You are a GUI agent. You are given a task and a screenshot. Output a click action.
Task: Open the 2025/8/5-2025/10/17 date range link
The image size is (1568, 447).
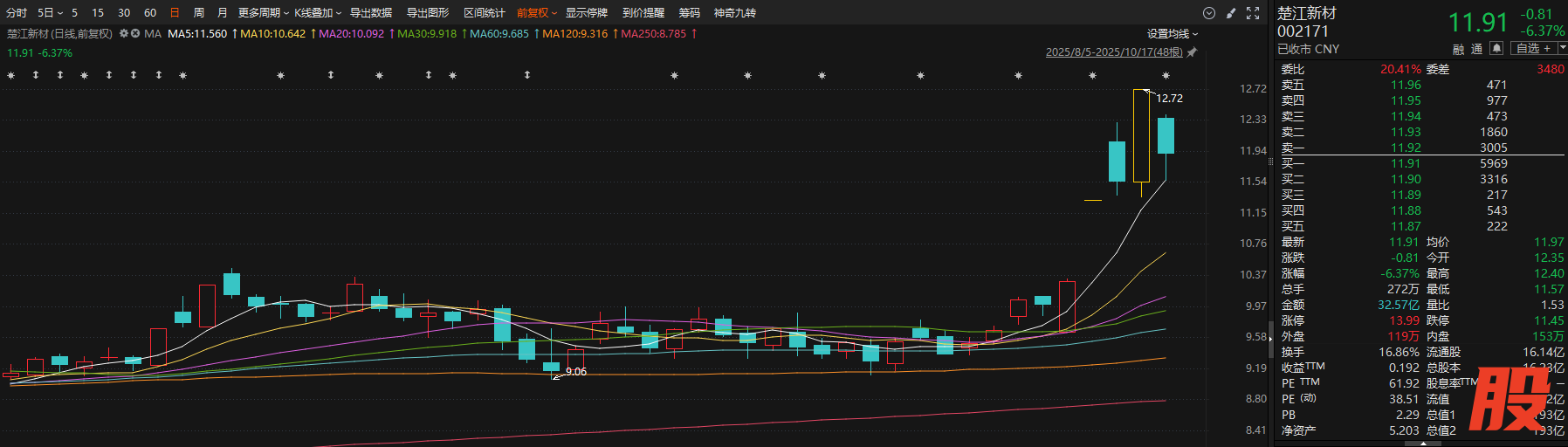coord(1114,52)
